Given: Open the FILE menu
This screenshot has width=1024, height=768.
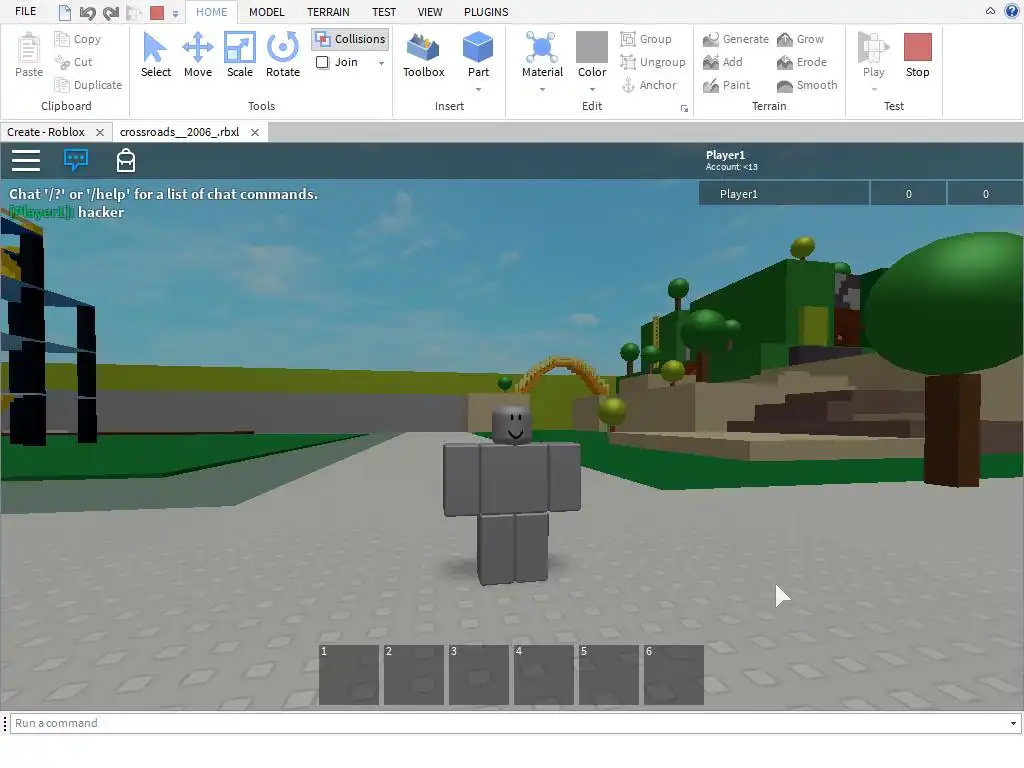Looking at the screenshot, I should 25,12.
